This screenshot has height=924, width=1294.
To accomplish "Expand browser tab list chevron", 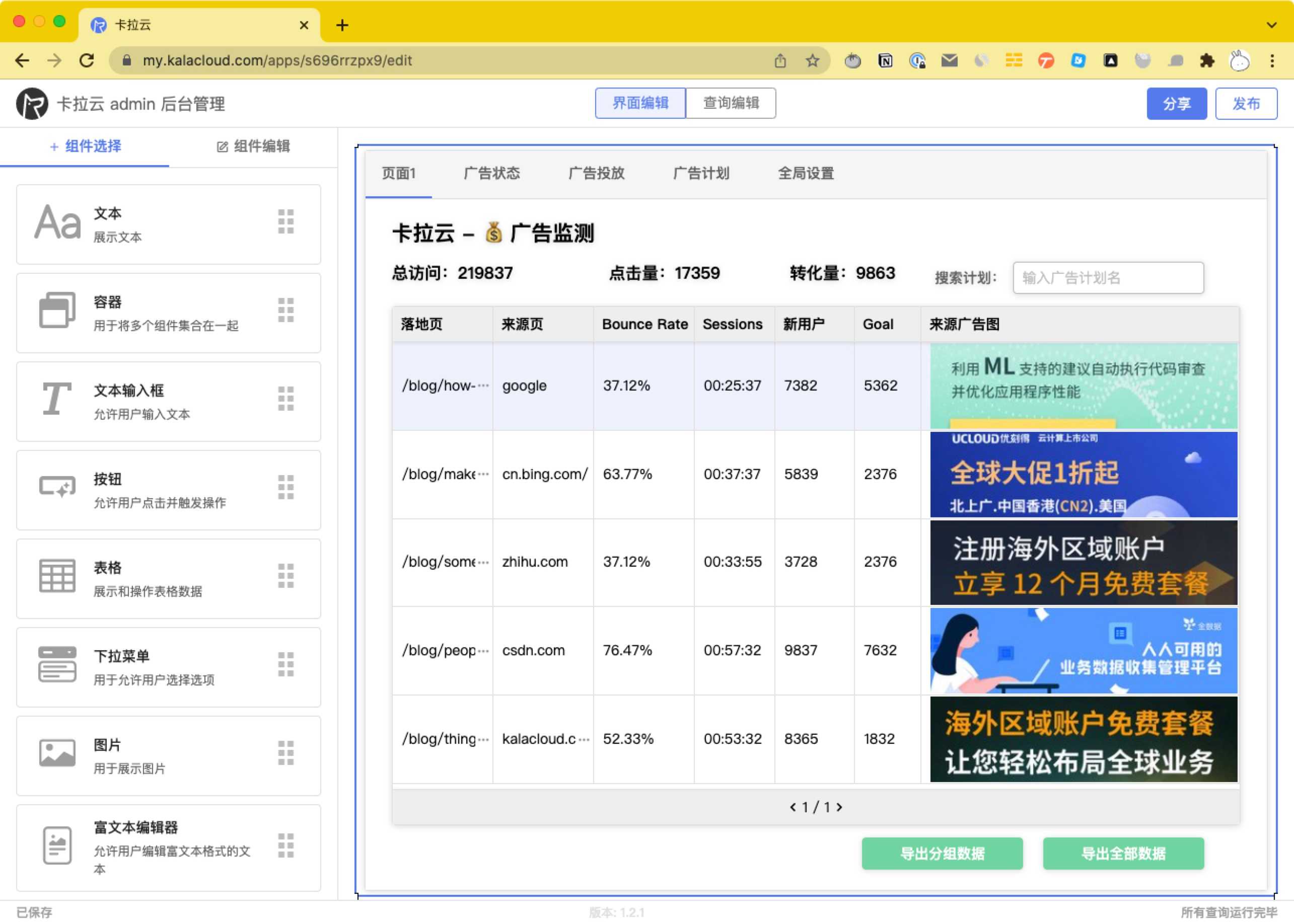I will click(1271, 25).
